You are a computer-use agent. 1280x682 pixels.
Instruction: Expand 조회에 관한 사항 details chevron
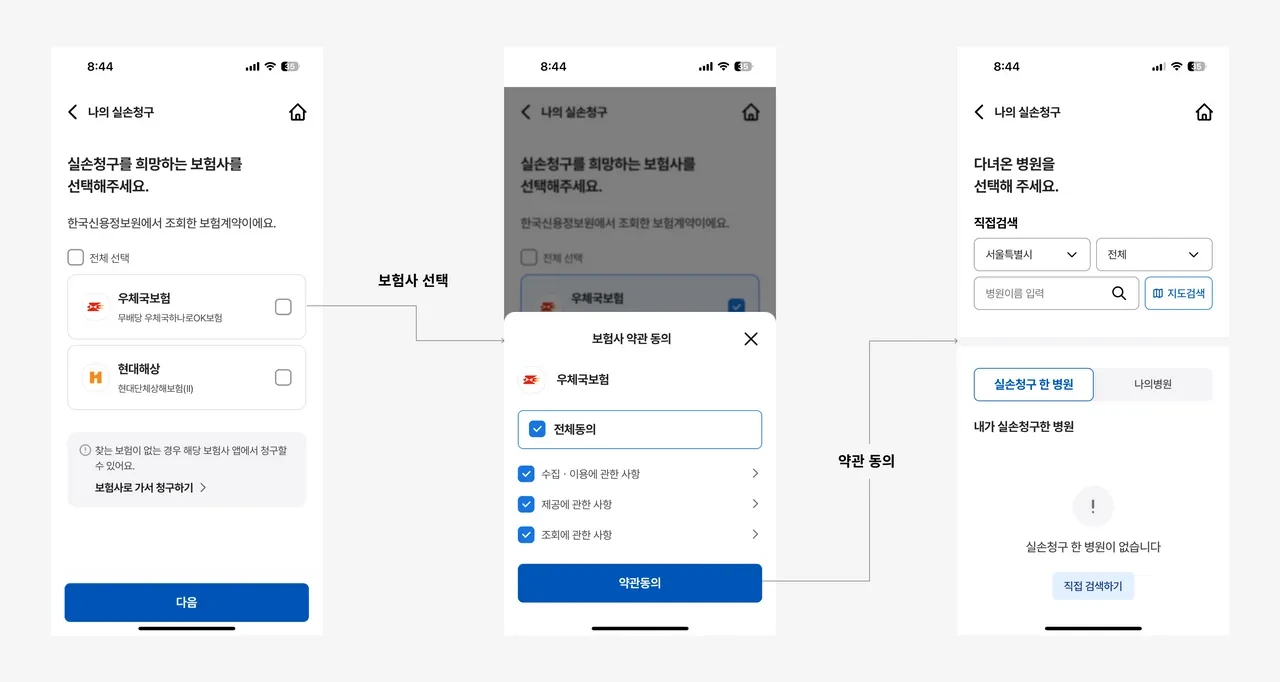[755, 534]
